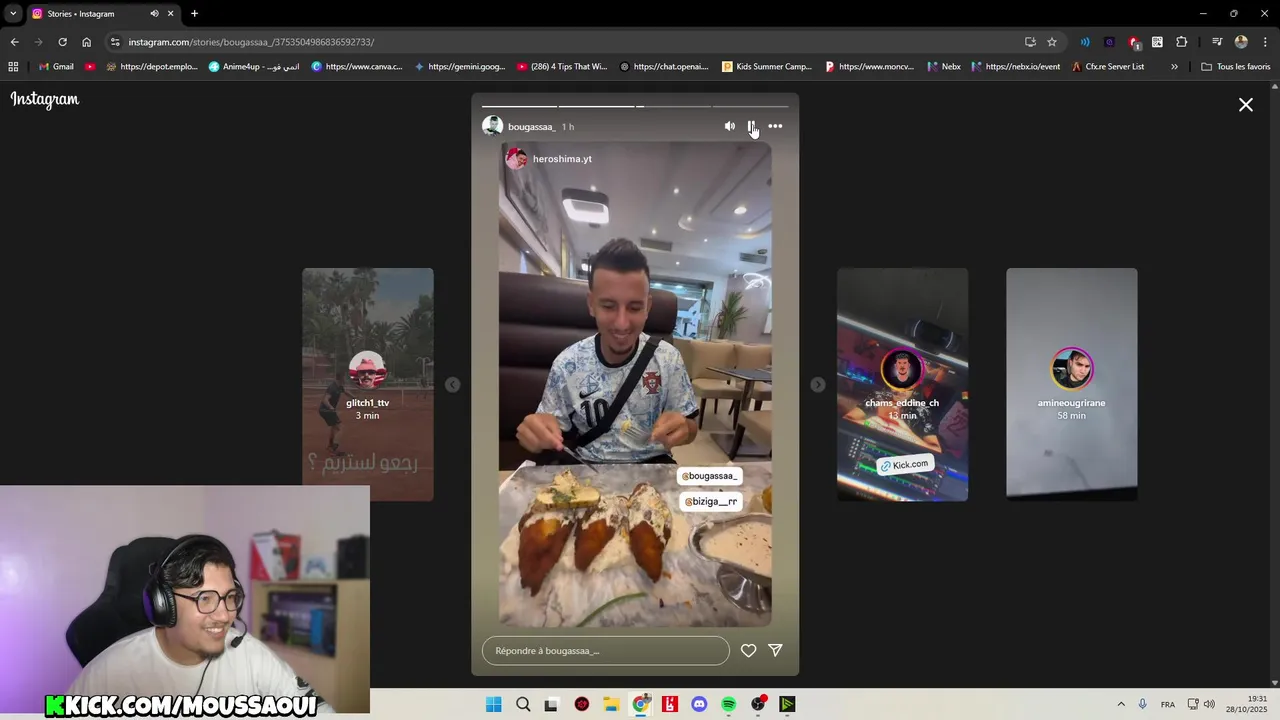
Task: Open the story three-dots options menu
Action: coord(775,126)
